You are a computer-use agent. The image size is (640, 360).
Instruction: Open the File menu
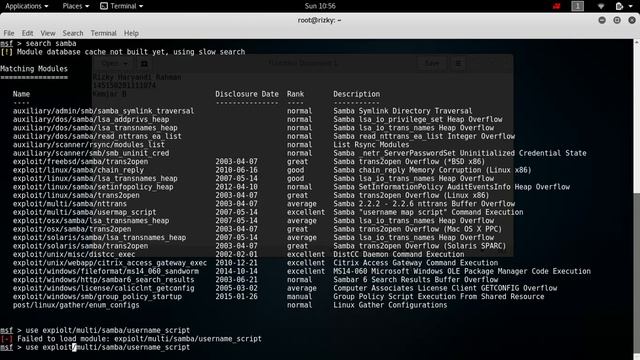point(9,33)
